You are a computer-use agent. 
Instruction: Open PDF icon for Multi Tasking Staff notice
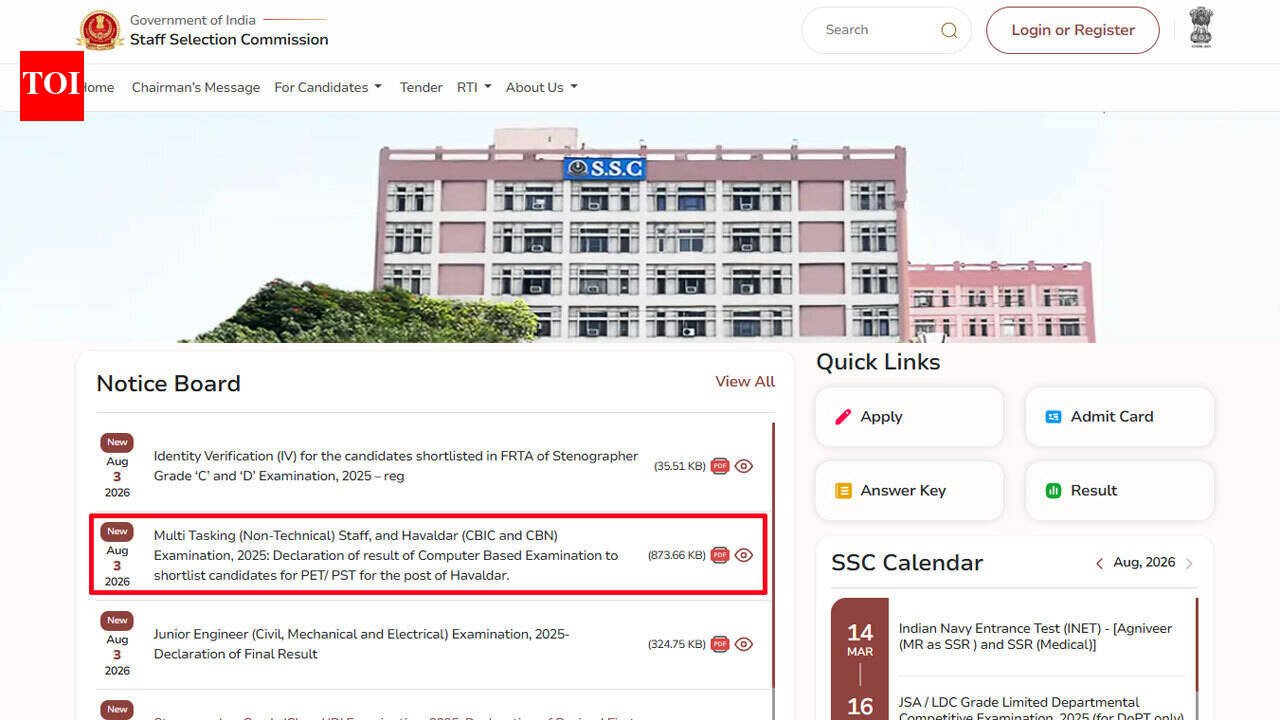coord(720,555)
